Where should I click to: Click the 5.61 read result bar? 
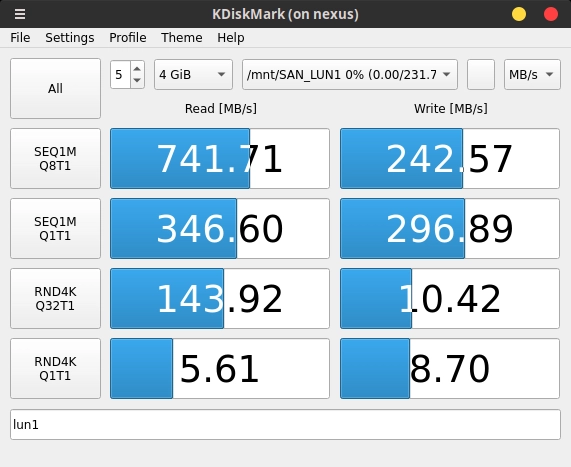(220, 368)
